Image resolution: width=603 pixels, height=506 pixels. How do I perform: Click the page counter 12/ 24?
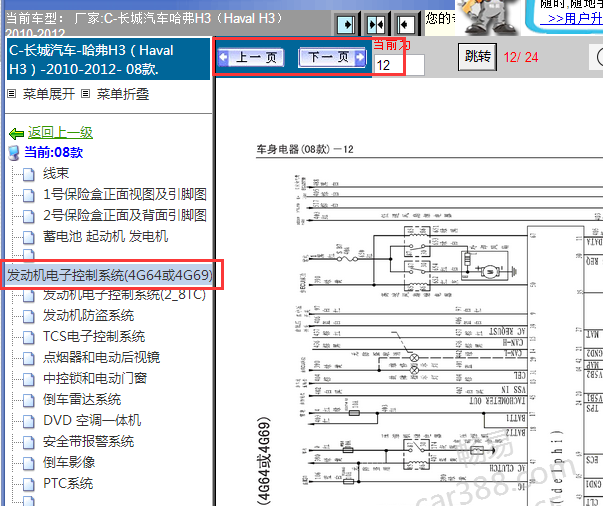coord(521,57)
